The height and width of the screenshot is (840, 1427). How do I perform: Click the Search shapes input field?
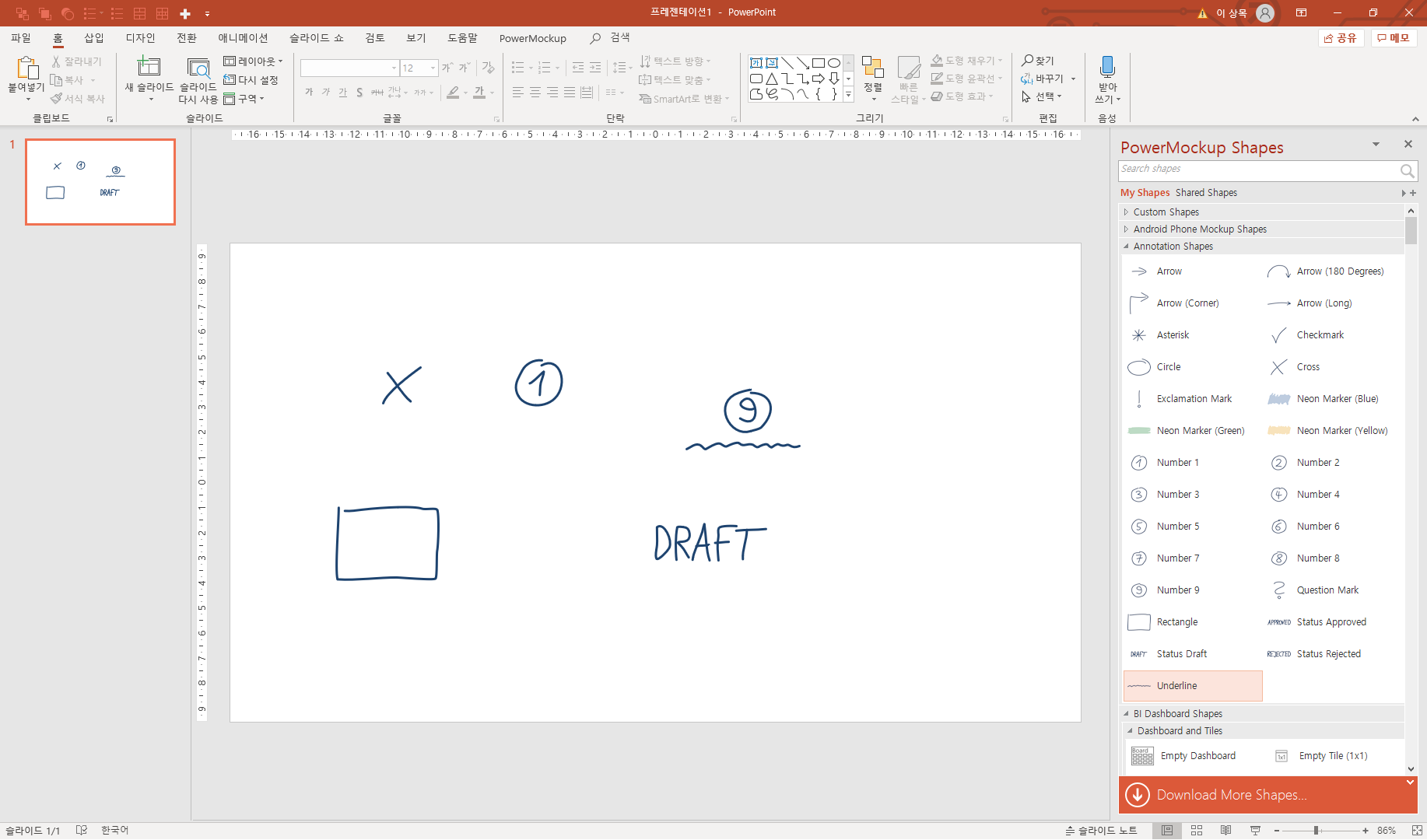pos(1258,170)
